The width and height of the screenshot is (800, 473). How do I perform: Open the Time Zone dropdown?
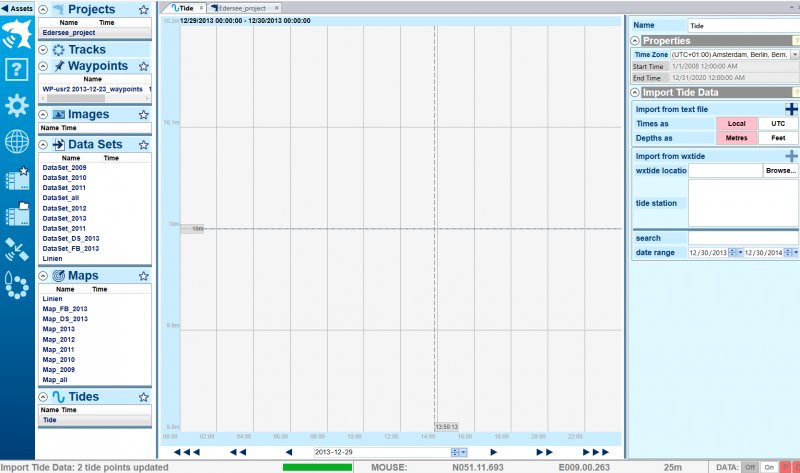794,54
